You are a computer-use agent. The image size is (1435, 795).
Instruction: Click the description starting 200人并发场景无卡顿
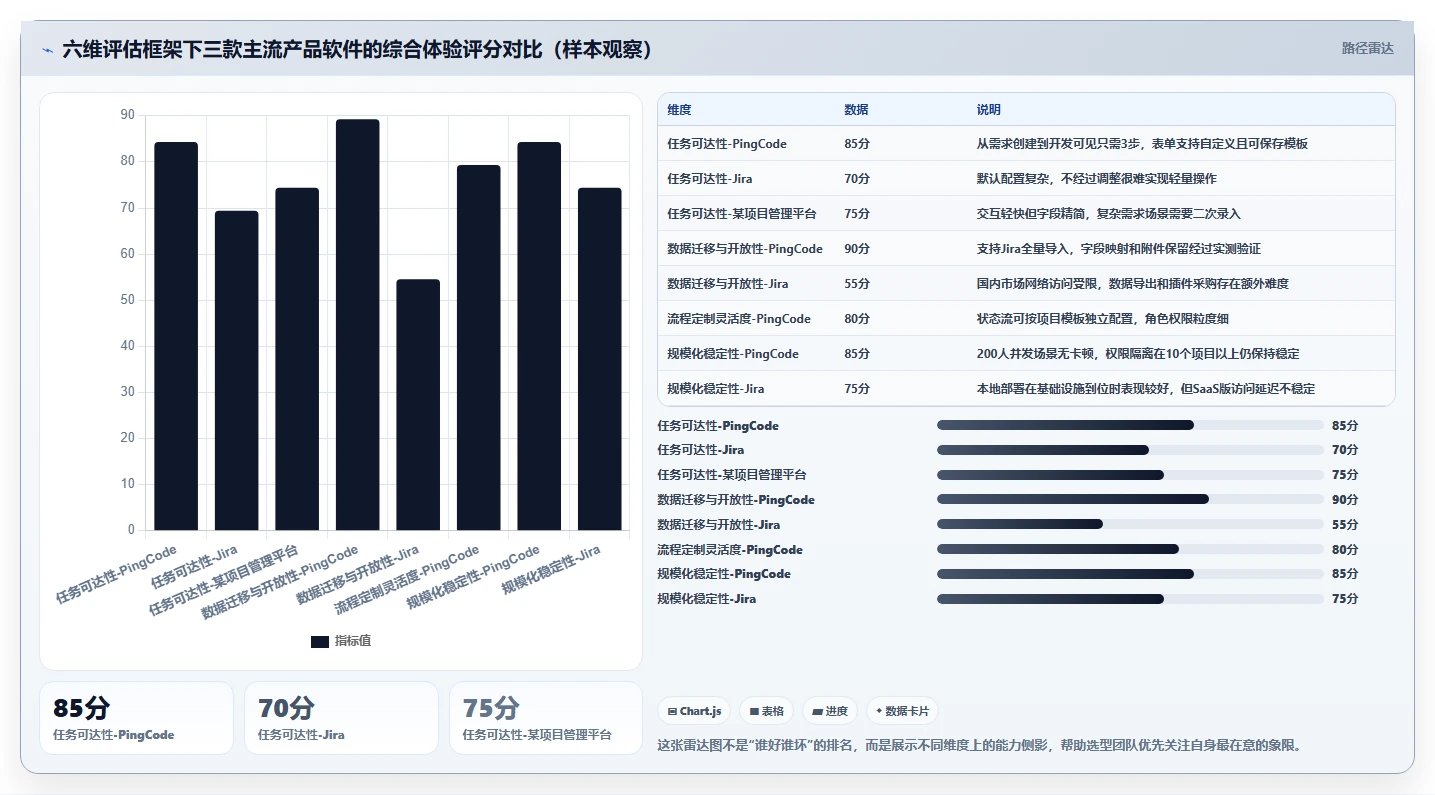coord(1138,354)
